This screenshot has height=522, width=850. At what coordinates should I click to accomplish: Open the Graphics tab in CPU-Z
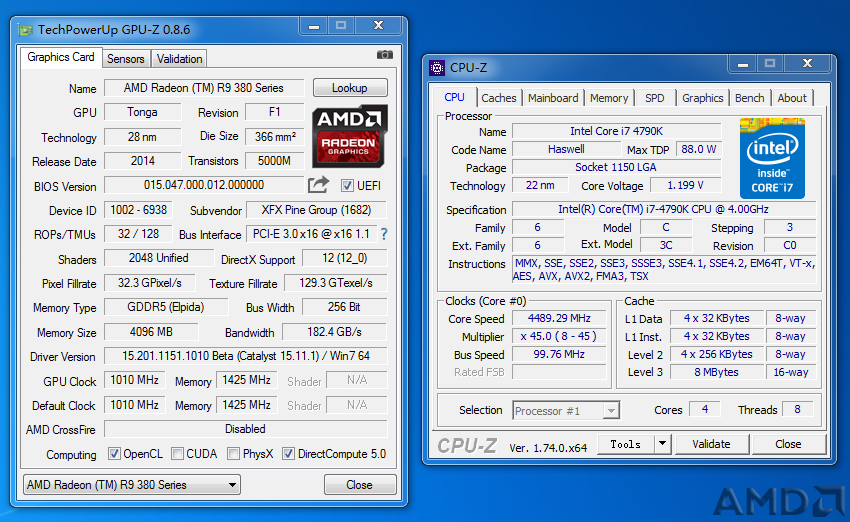pyautogui.click(x=703, y=98)
